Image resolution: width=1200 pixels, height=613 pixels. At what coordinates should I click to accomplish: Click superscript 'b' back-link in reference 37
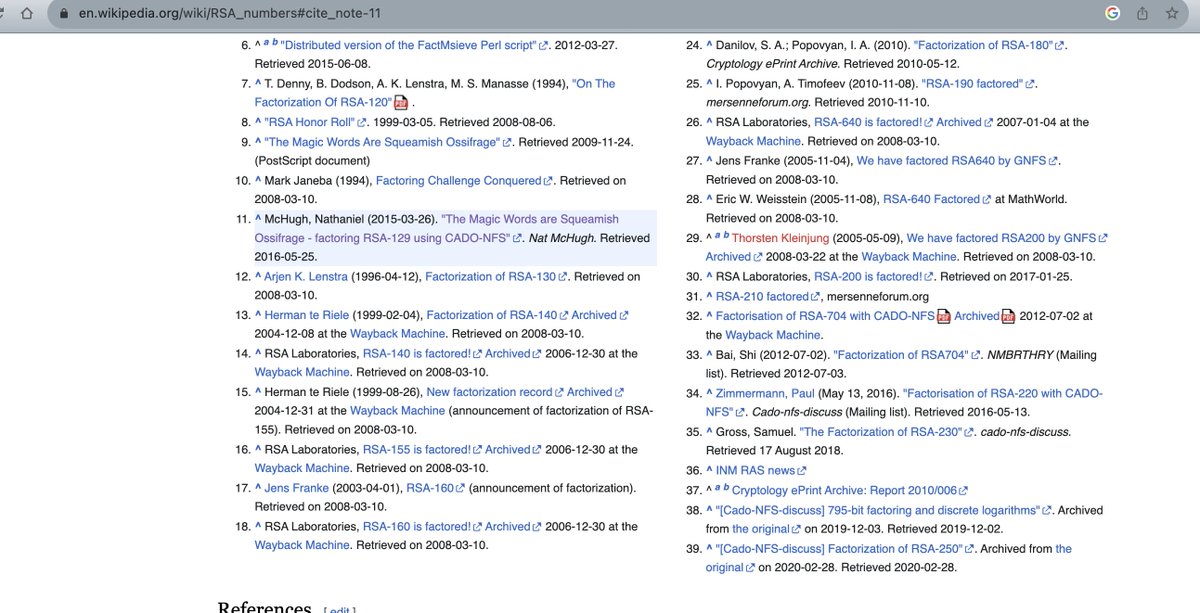[x=726, y=488]
